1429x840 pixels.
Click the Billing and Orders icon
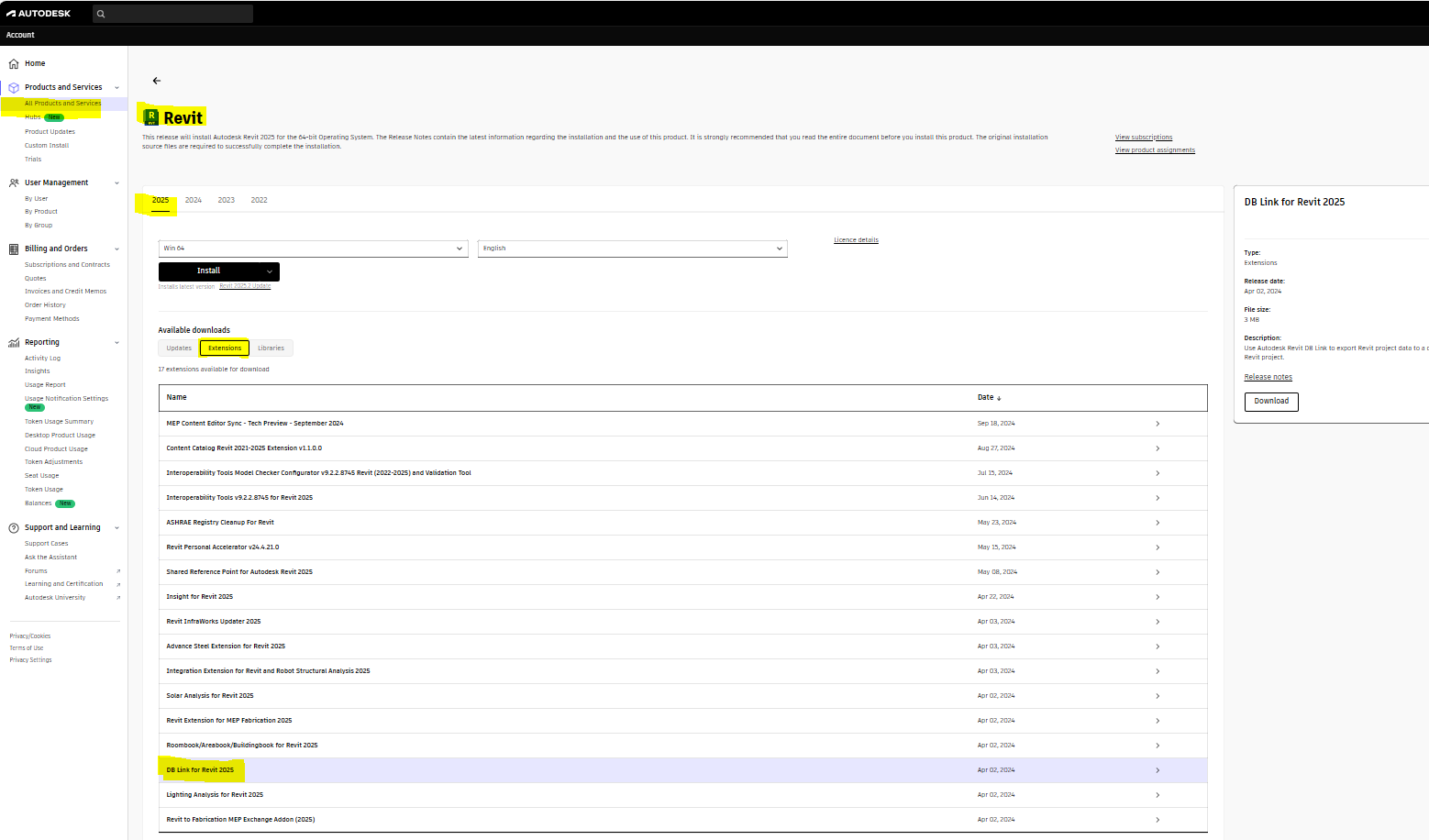click(14, 249)
